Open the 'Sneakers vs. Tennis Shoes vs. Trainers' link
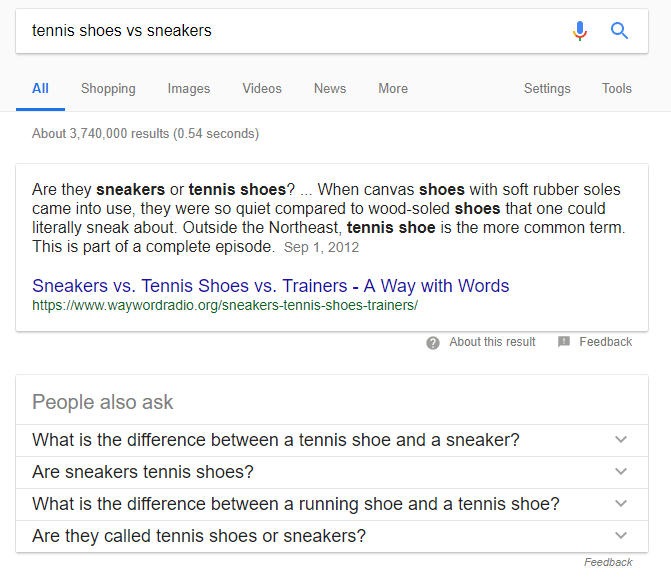This screenshot has height=578, width=671. click(x=271, y=286)
